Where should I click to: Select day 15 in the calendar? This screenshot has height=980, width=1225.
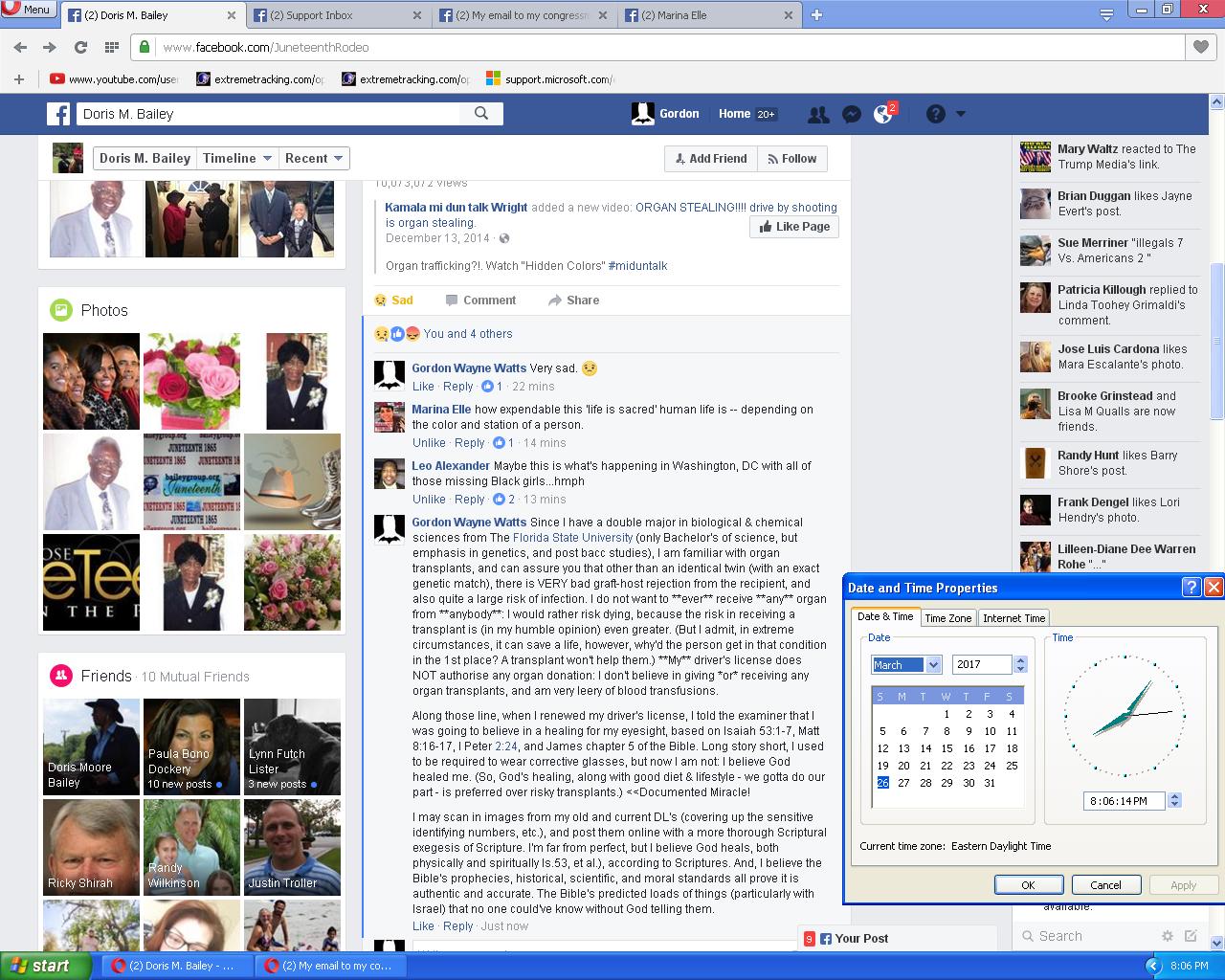click(947, 748)
